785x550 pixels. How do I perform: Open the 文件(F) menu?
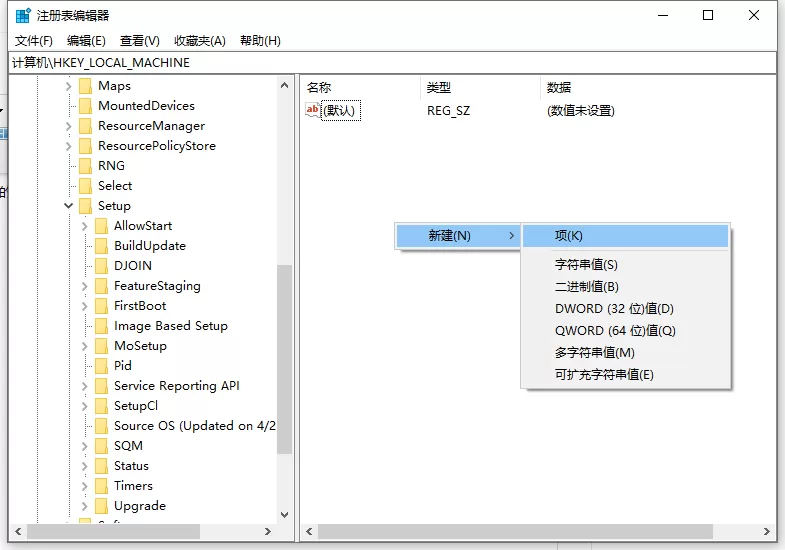click(34, 41)
